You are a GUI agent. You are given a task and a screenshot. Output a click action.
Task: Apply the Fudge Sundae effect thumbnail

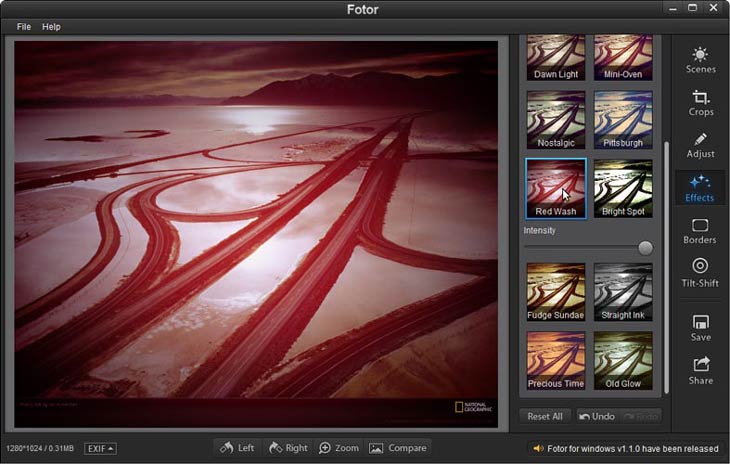(555, 291)
